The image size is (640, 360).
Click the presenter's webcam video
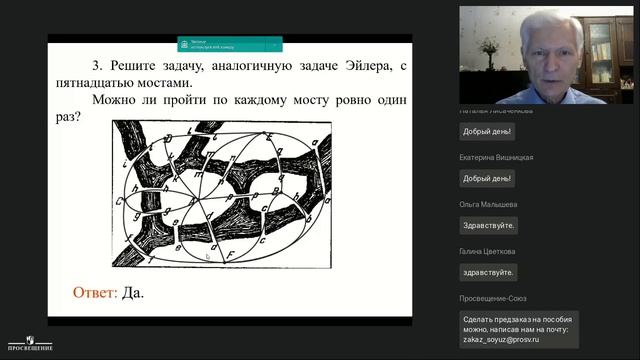(x=547, y=55)
